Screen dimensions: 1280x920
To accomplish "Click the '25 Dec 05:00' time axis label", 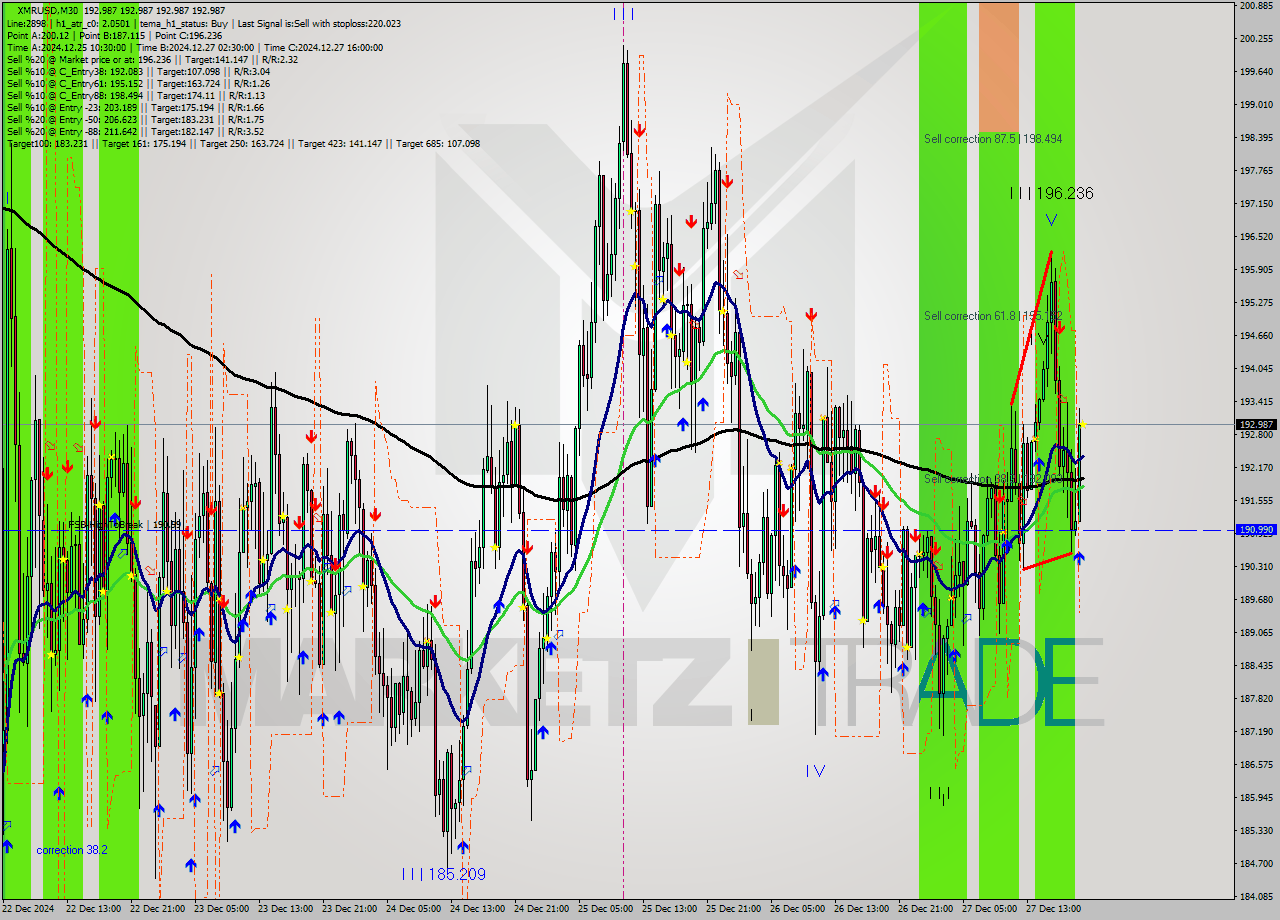I will click(605, 909).
